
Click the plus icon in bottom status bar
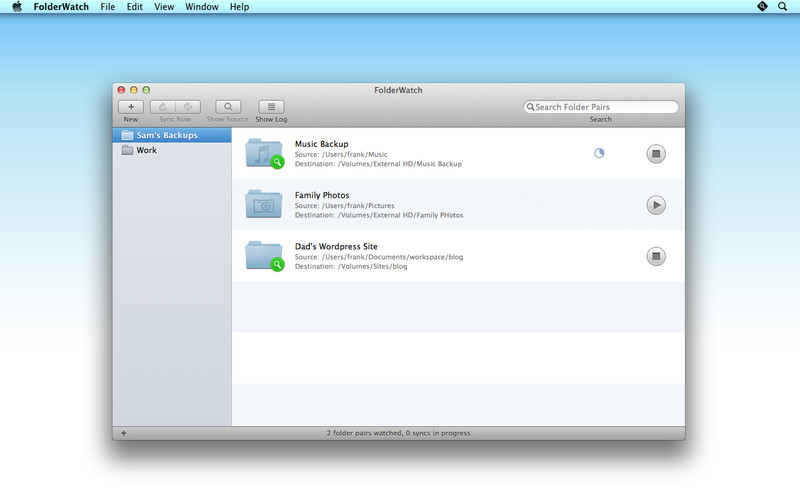click(124, 433)
